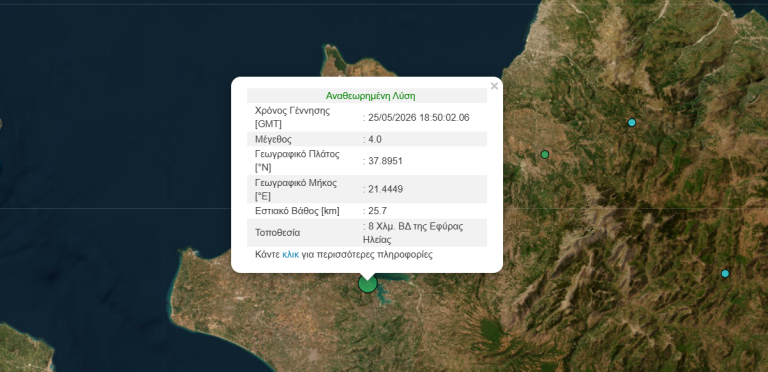Select the origin time '25/05/2026 18:50:02.06'
The width and height of the screenshot is (768, 372).
(x=419, y=118)
